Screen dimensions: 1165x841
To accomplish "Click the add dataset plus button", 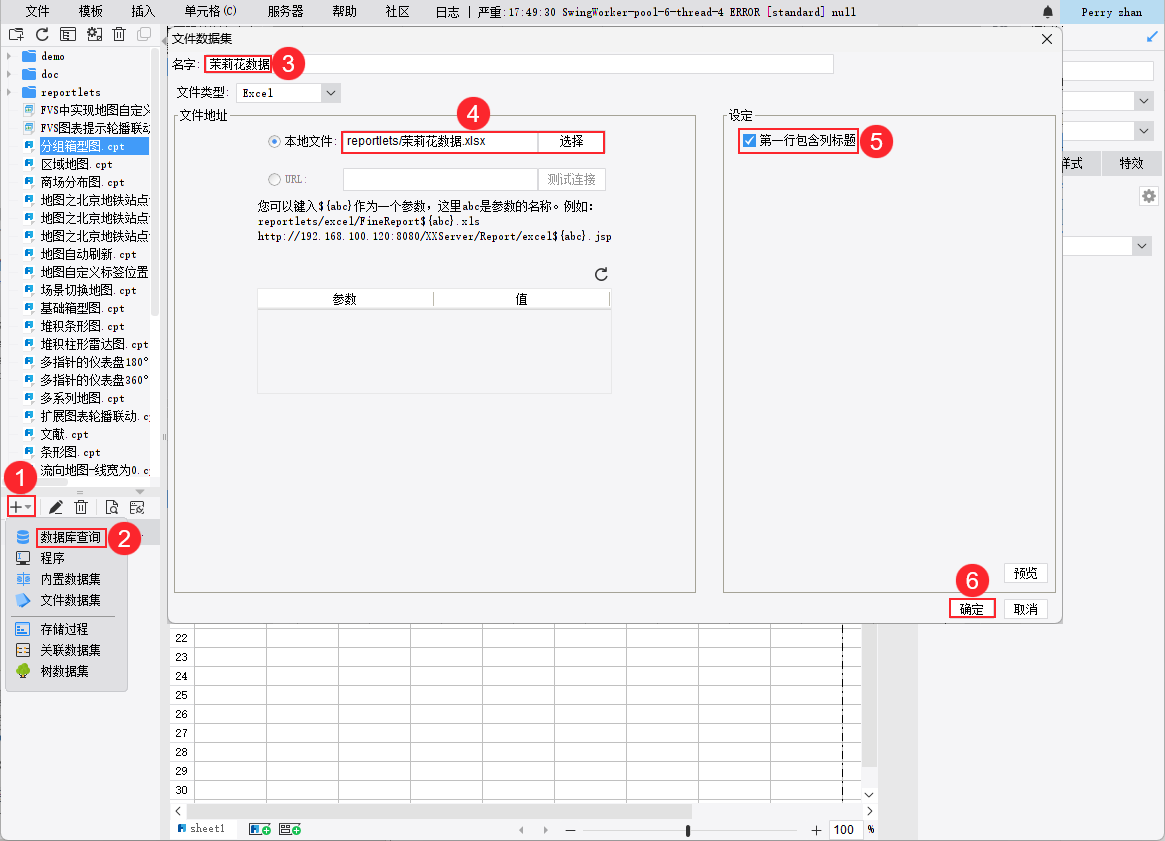I will tap(20, 507).
